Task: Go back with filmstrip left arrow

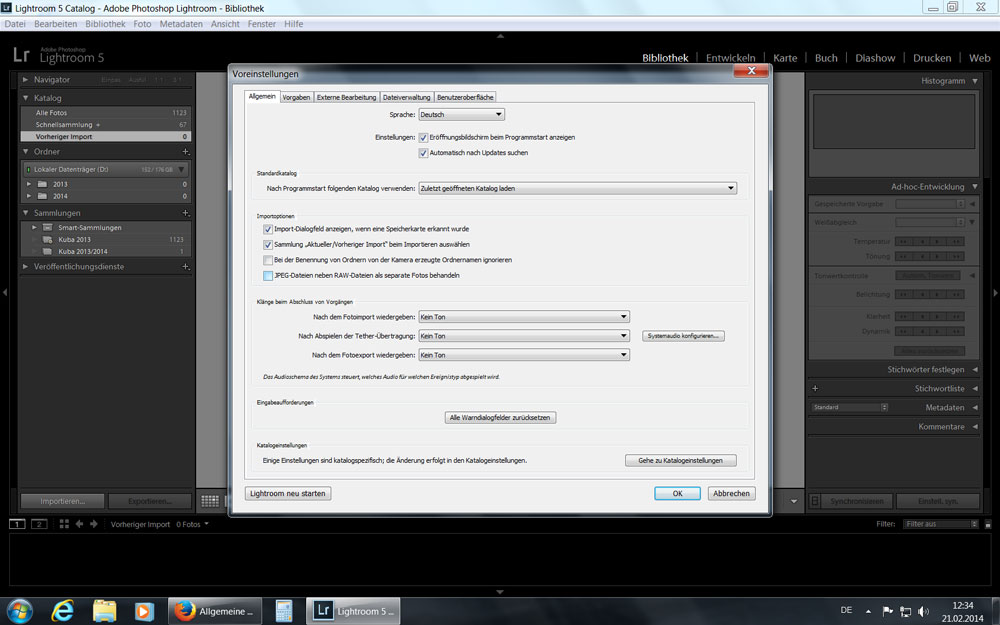Action: (79, 524)
